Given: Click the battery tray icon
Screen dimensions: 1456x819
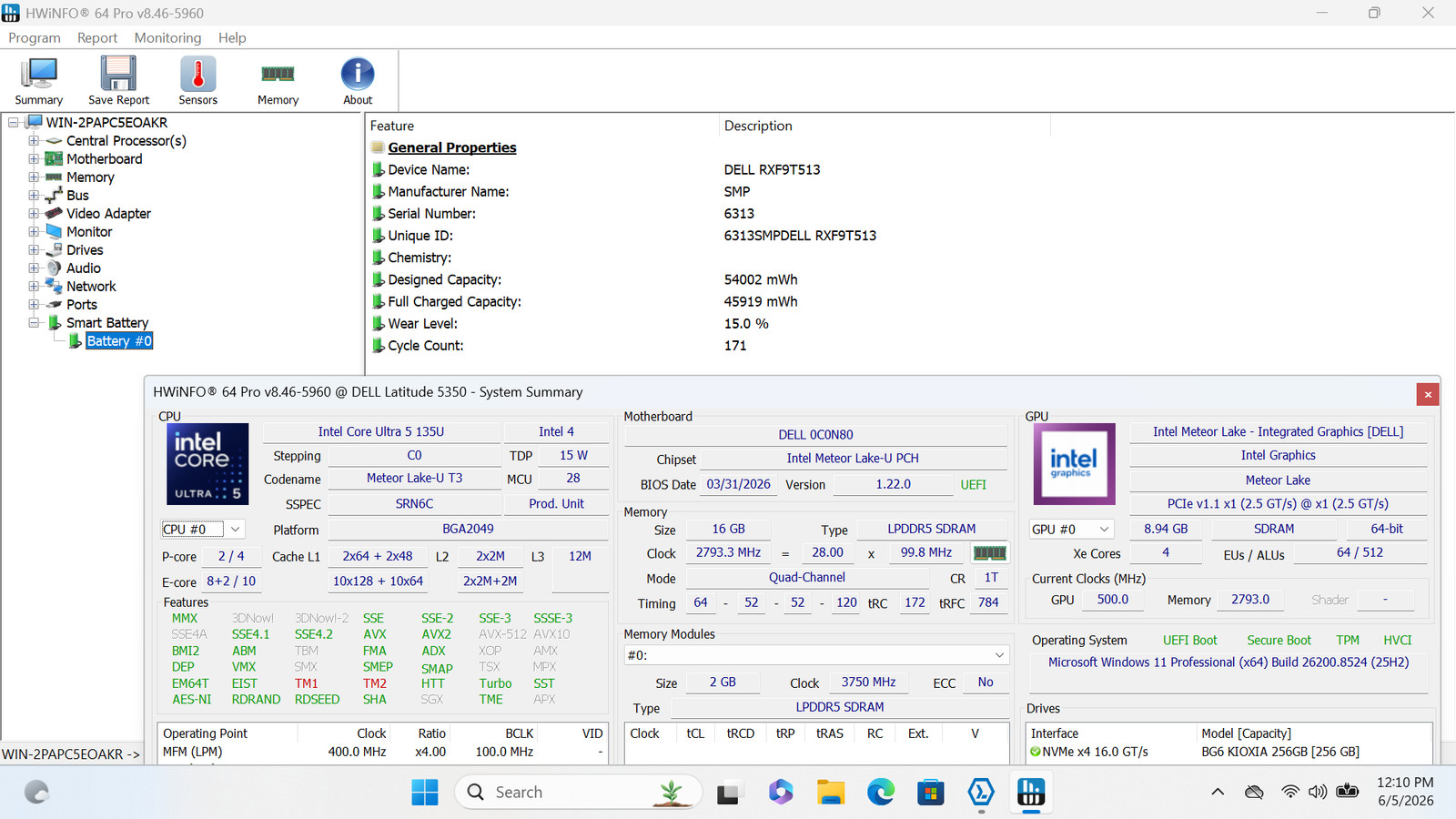Looking at the screenshot, I should coord(1348,792).
